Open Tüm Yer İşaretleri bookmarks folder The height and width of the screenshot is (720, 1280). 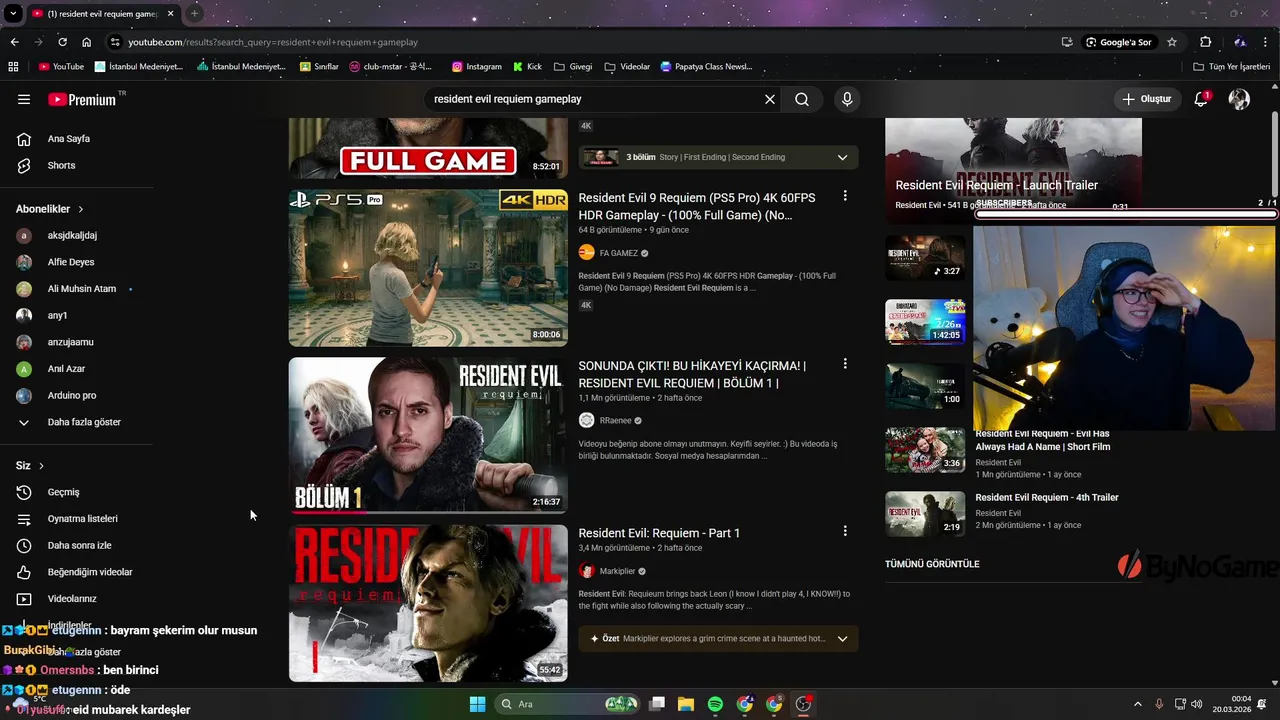point(1232,67)
